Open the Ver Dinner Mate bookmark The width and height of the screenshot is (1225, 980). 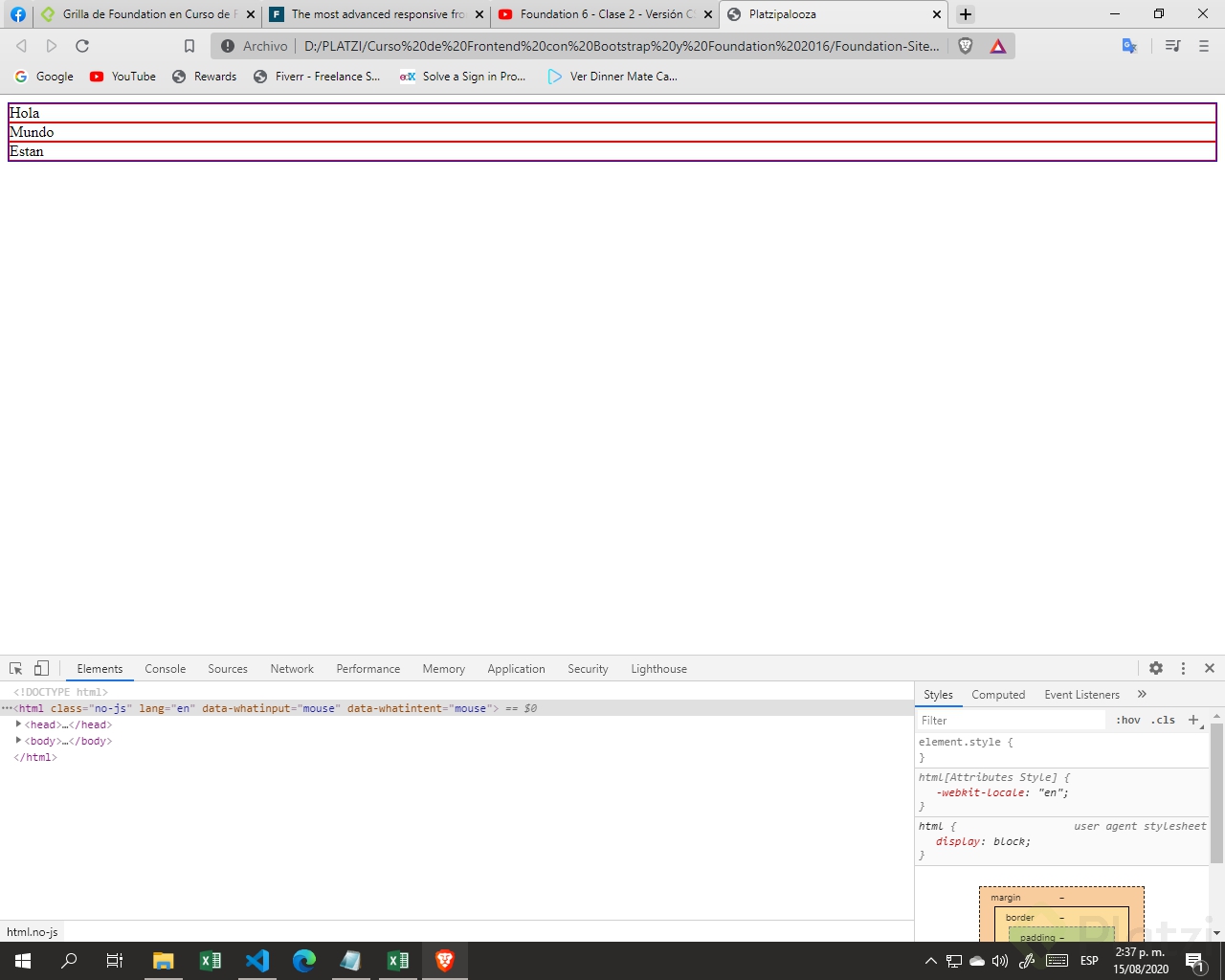pyautogui.click(x=612, y=77)
